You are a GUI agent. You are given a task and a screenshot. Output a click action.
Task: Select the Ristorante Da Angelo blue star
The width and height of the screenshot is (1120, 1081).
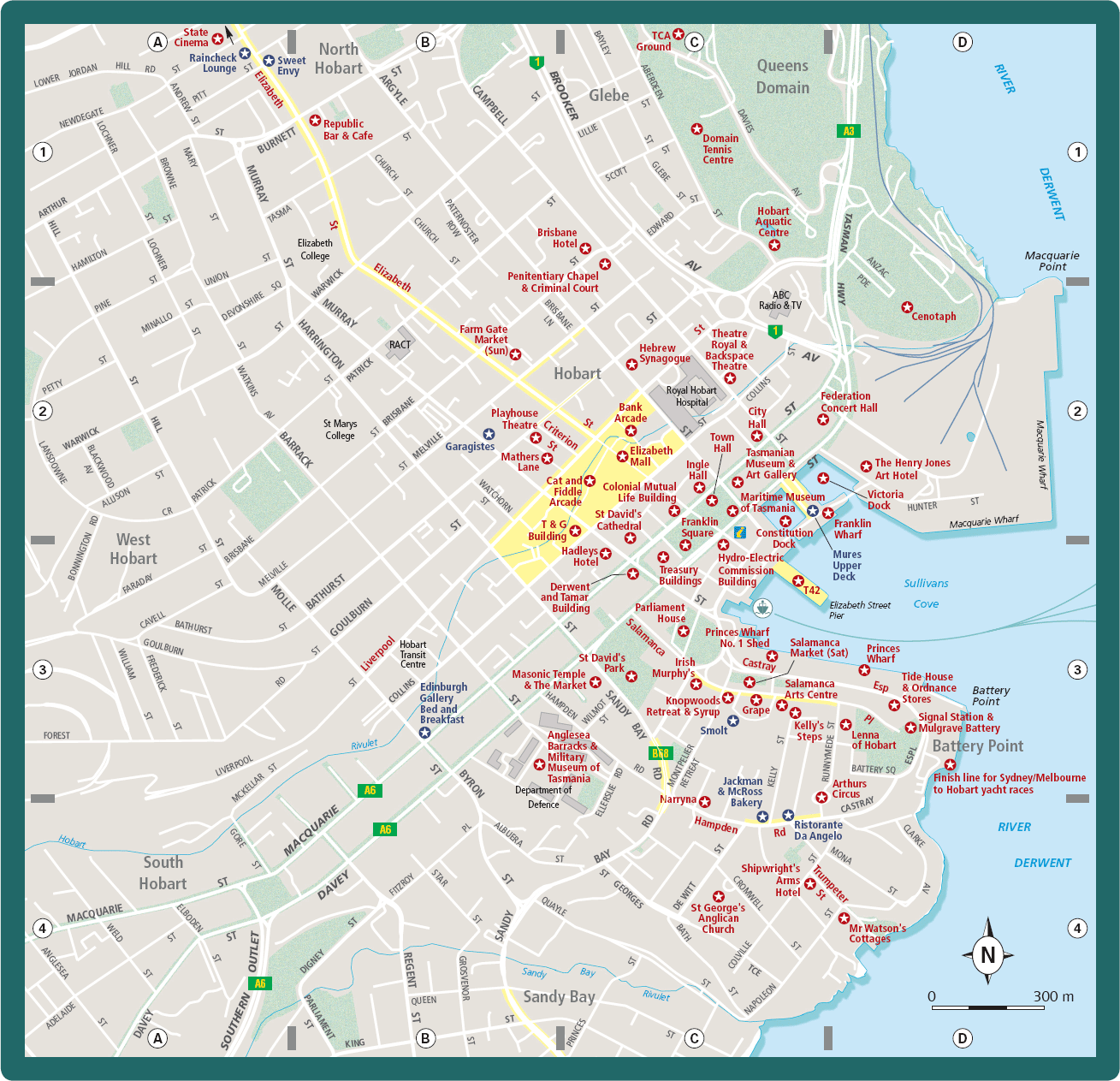[x=788, y=816]
